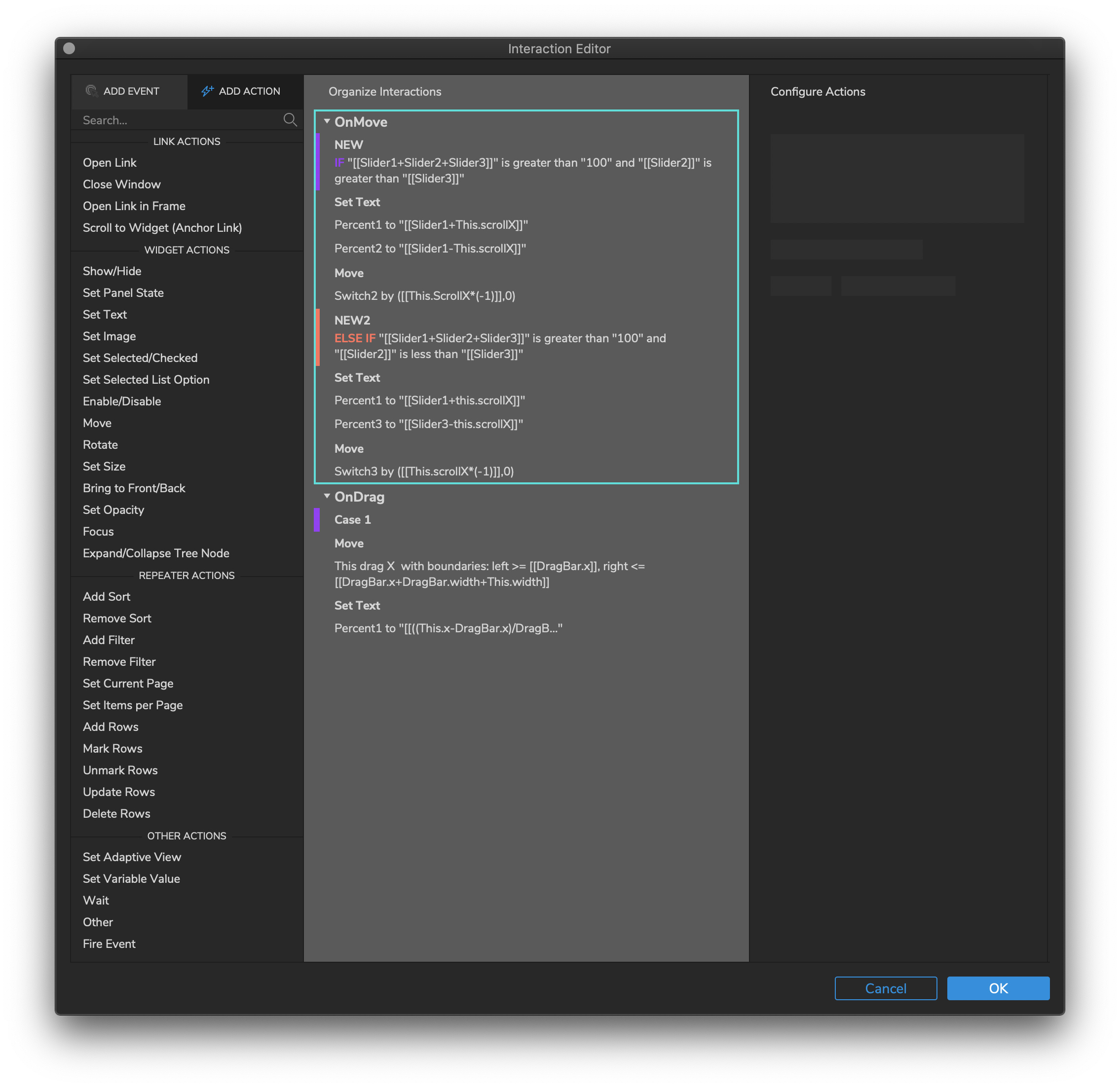Select the Switch2 move action

424,295
